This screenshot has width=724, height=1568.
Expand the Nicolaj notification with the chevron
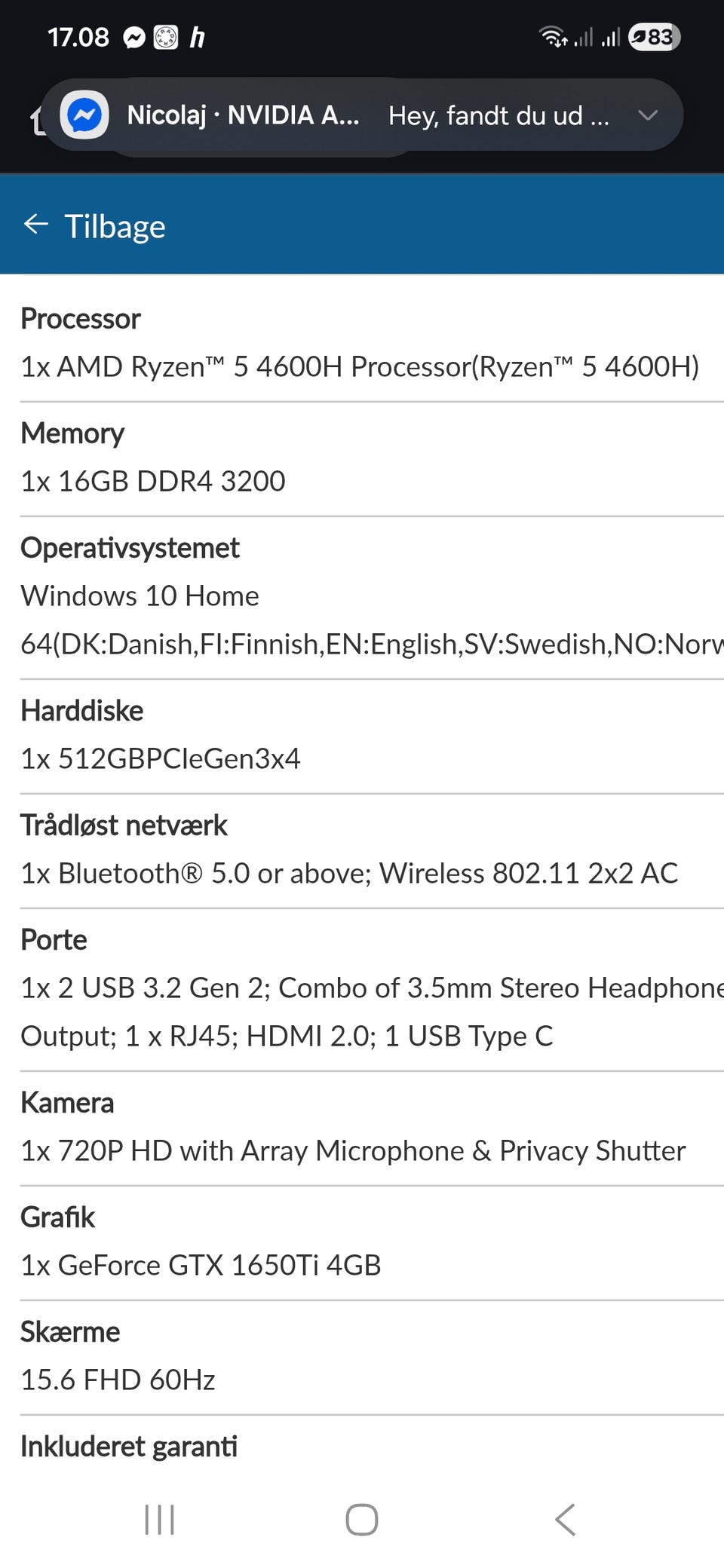point(647,115)
